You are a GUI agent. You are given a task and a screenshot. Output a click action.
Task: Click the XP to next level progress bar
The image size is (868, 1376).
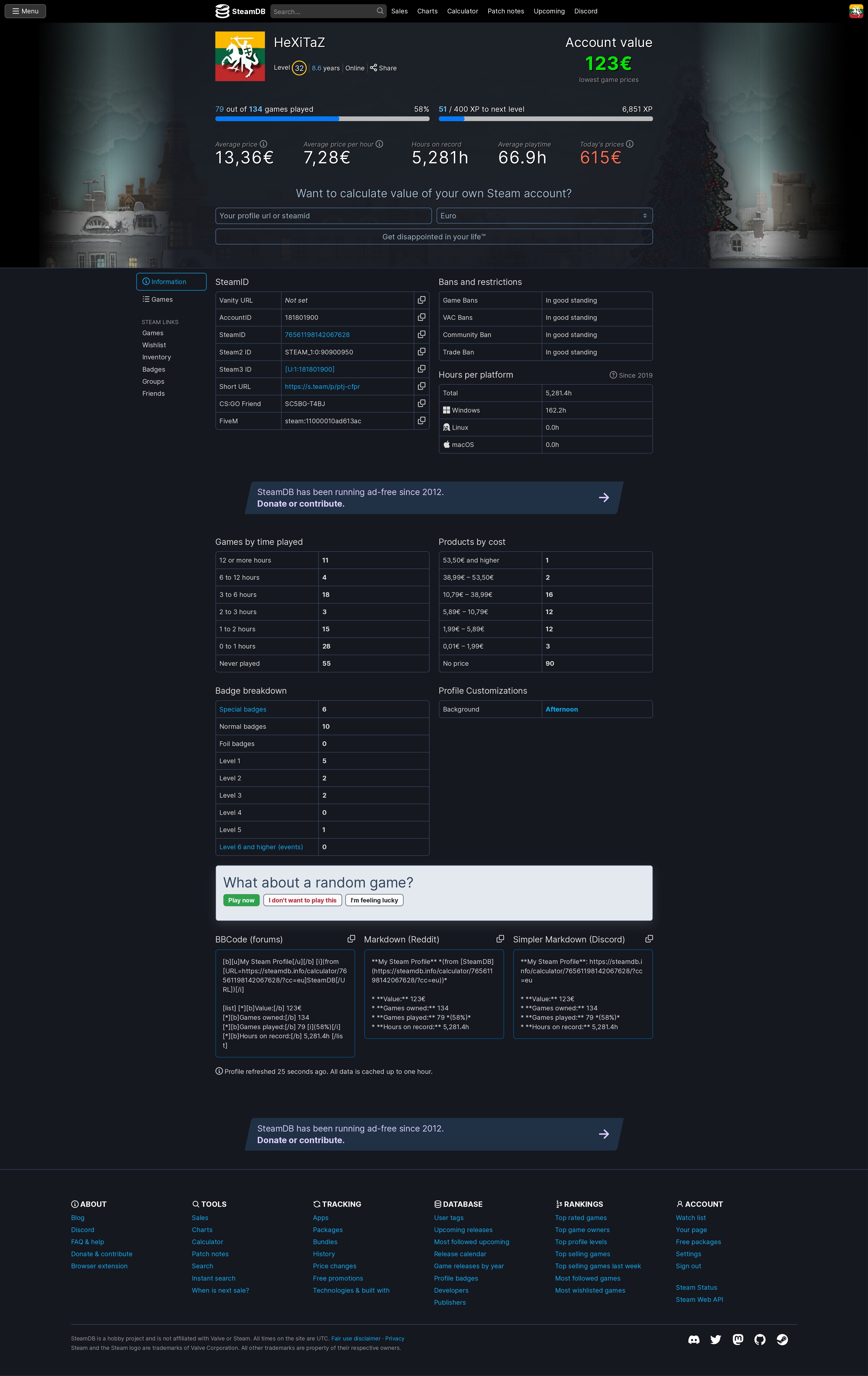click(545, 119)
